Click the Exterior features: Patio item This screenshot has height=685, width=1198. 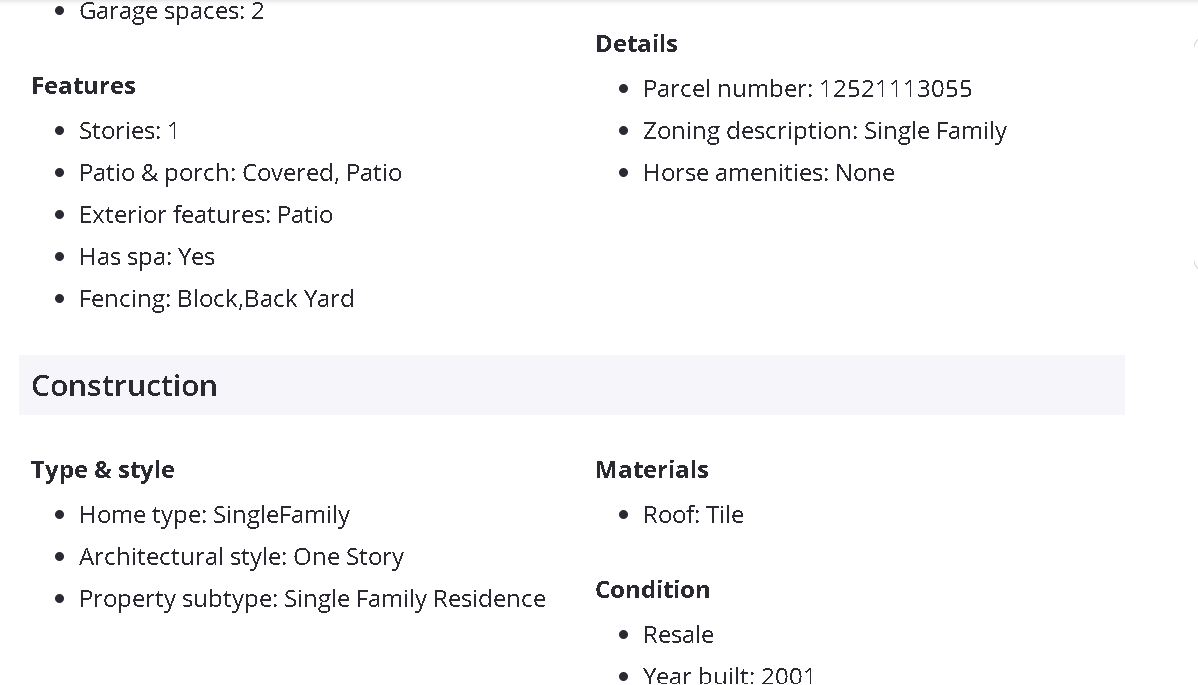click(x=205, y=215)
